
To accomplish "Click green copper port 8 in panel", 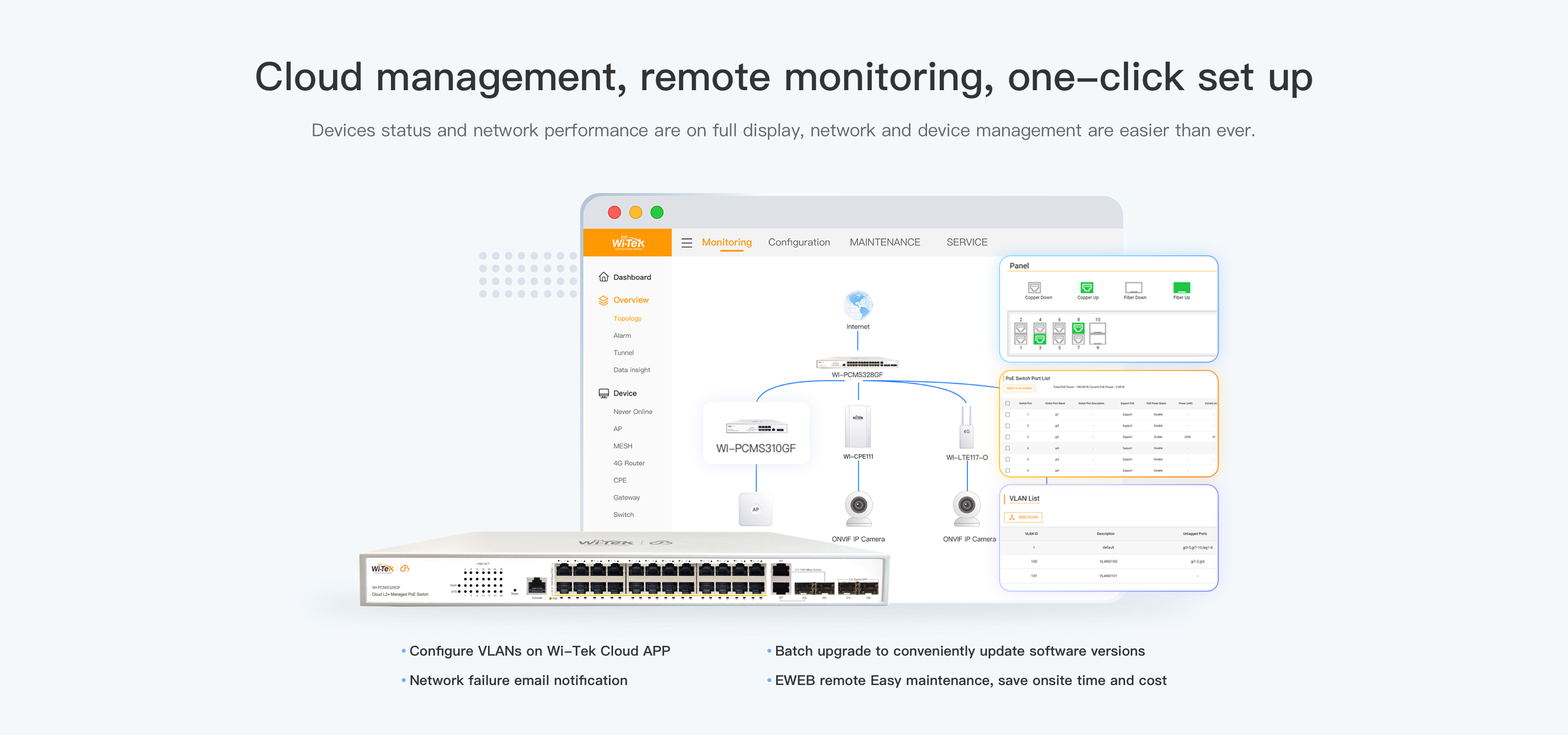I will coord(1078,328).
